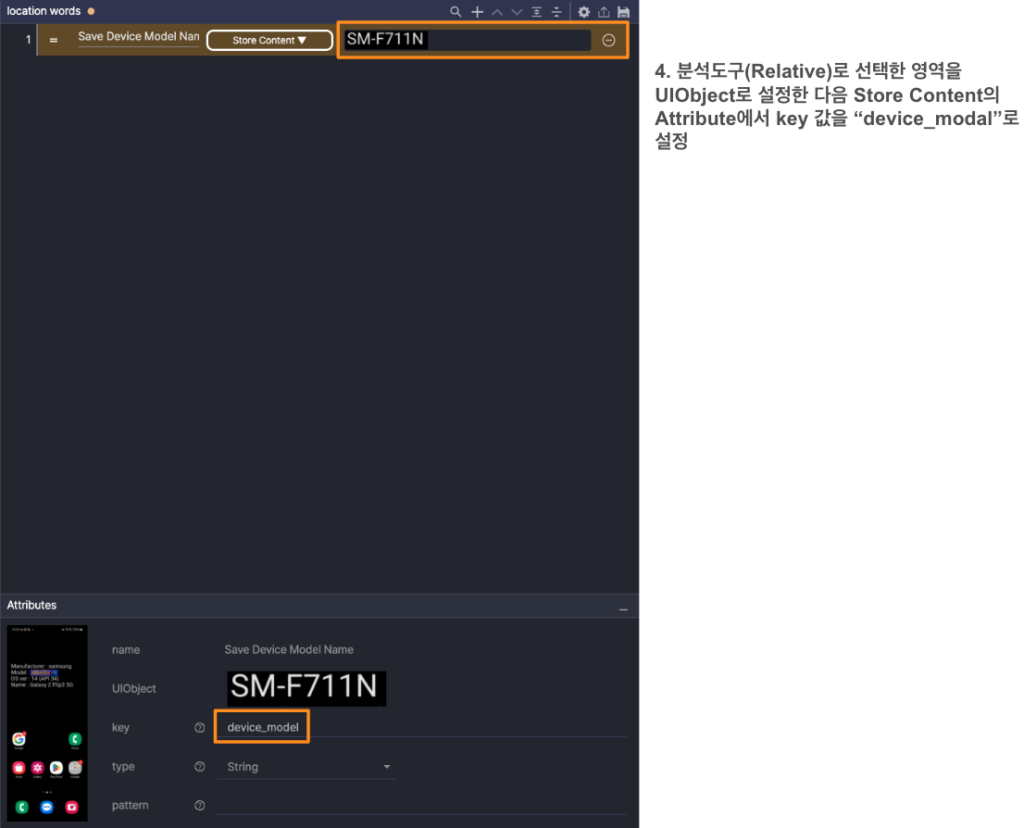
Task: Open the Store Content action dropdown
Action: pyautogui.click(x=269, y=40)
